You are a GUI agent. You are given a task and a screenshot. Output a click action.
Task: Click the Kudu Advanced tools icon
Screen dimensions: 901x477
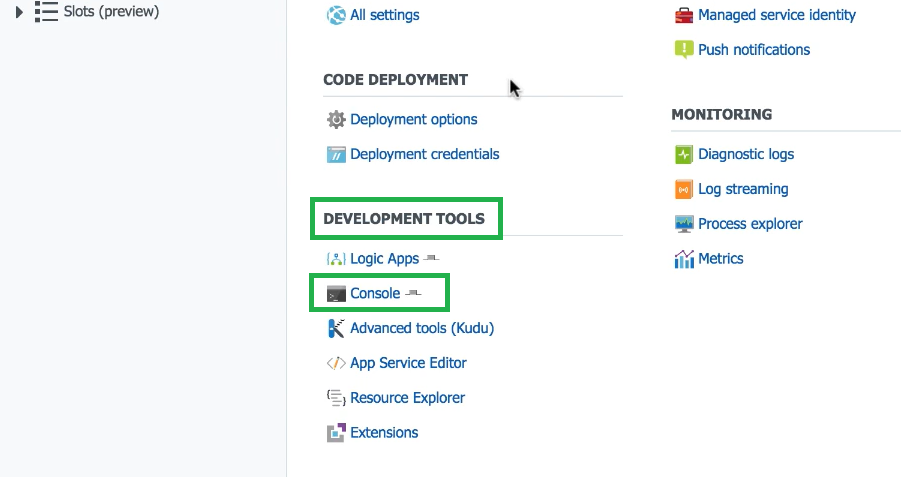(x=336, y=328)
